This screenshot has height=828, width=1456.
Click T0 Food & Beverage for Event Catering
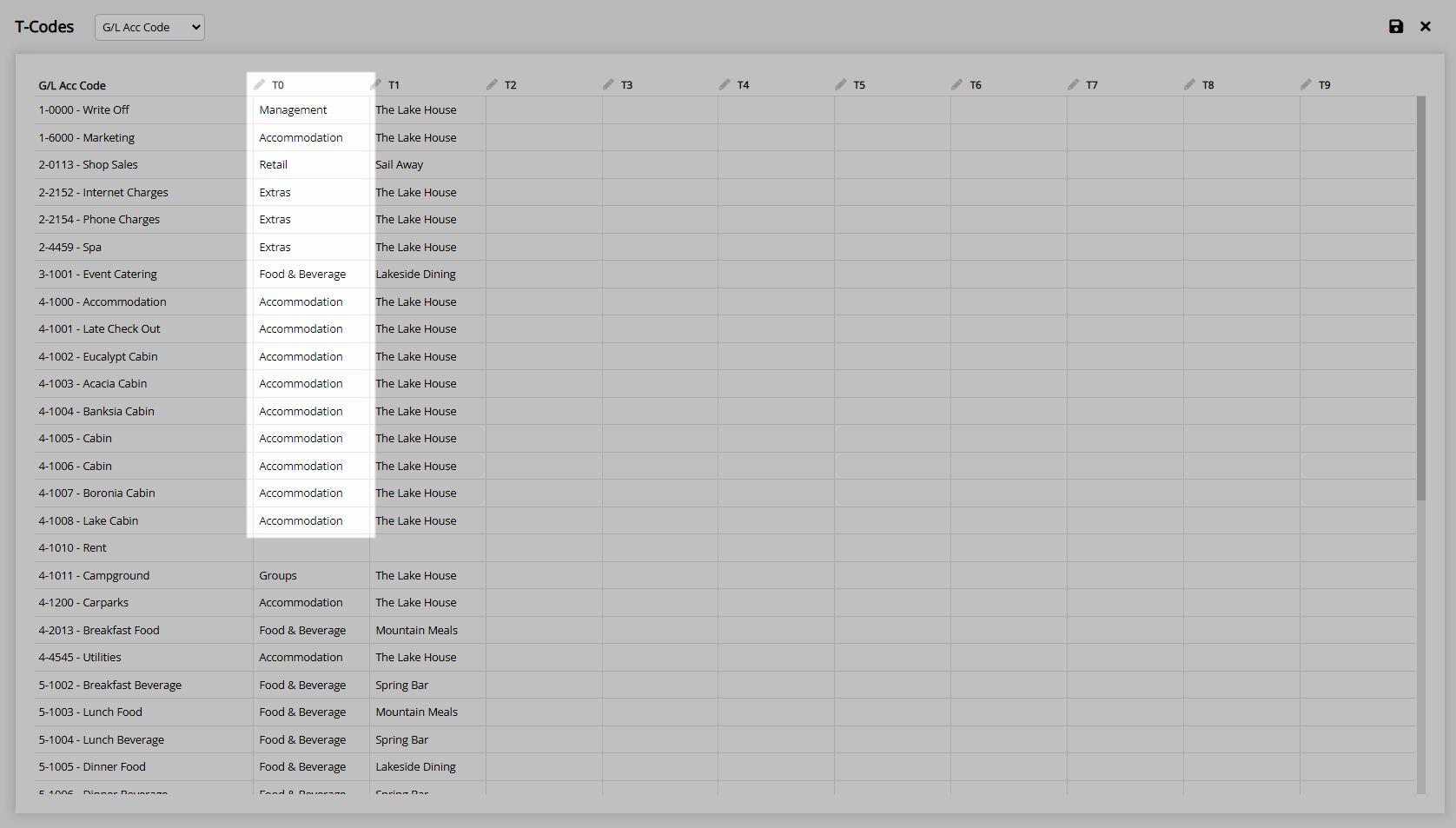click(311, 275)
